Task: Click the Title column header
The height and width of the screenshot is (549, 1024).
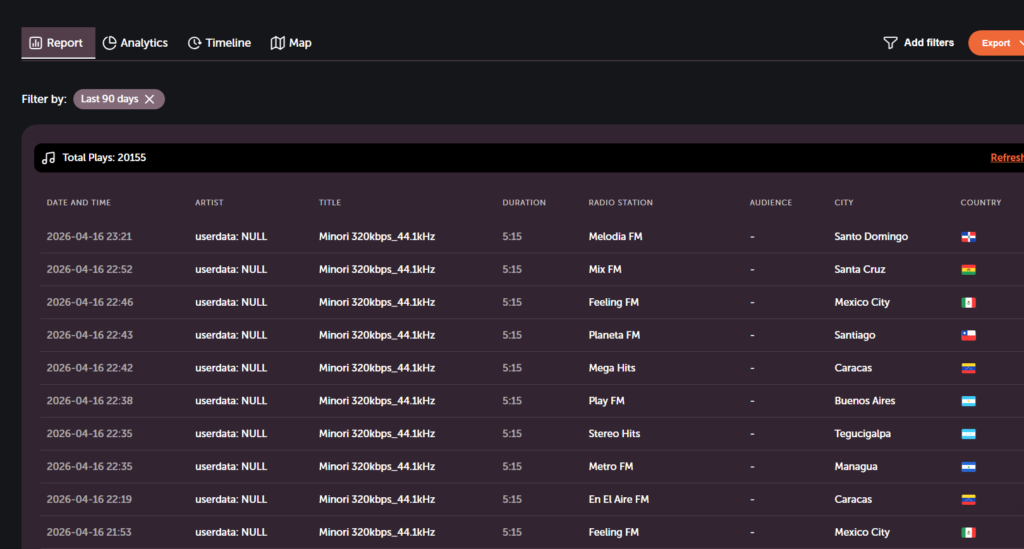Action: (330, 203)
